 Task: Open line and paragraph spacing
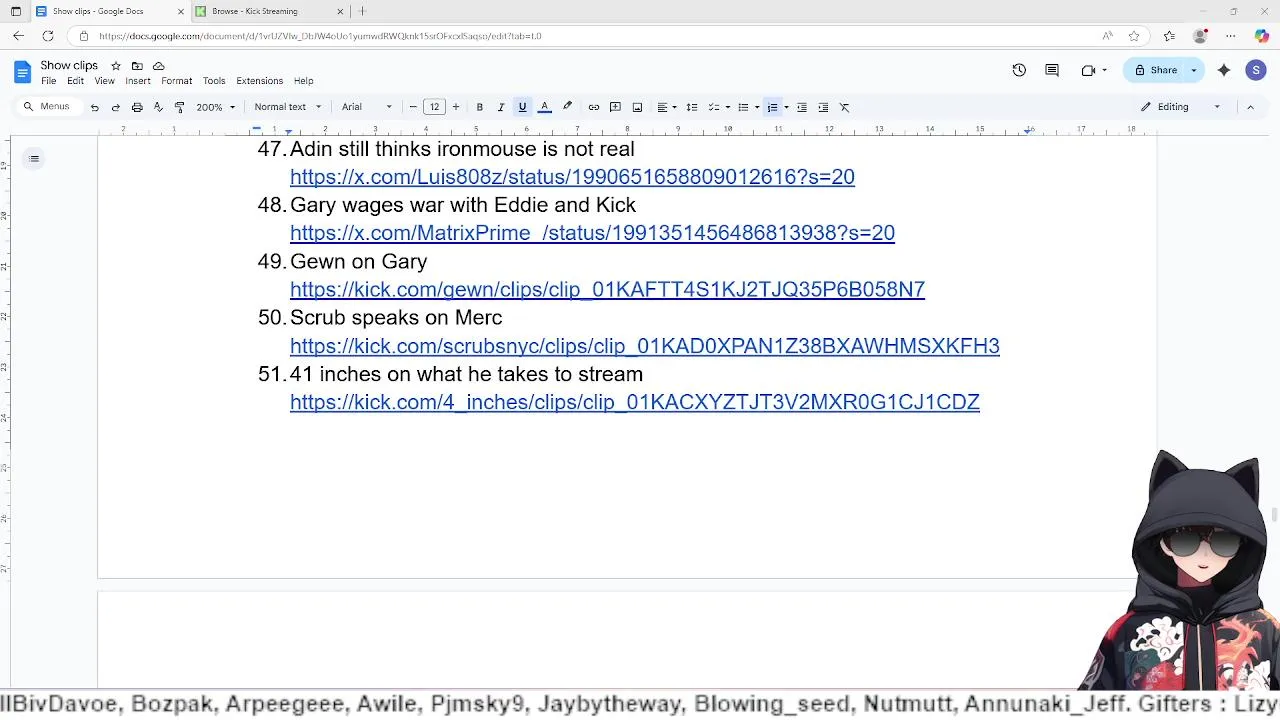pos(691,107)
